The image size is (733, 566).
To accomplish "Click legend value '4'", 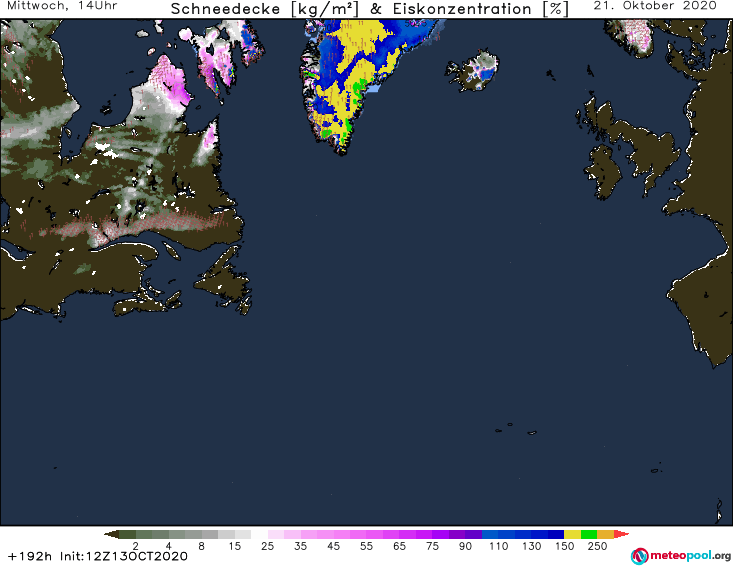I will tap(169, 546).
